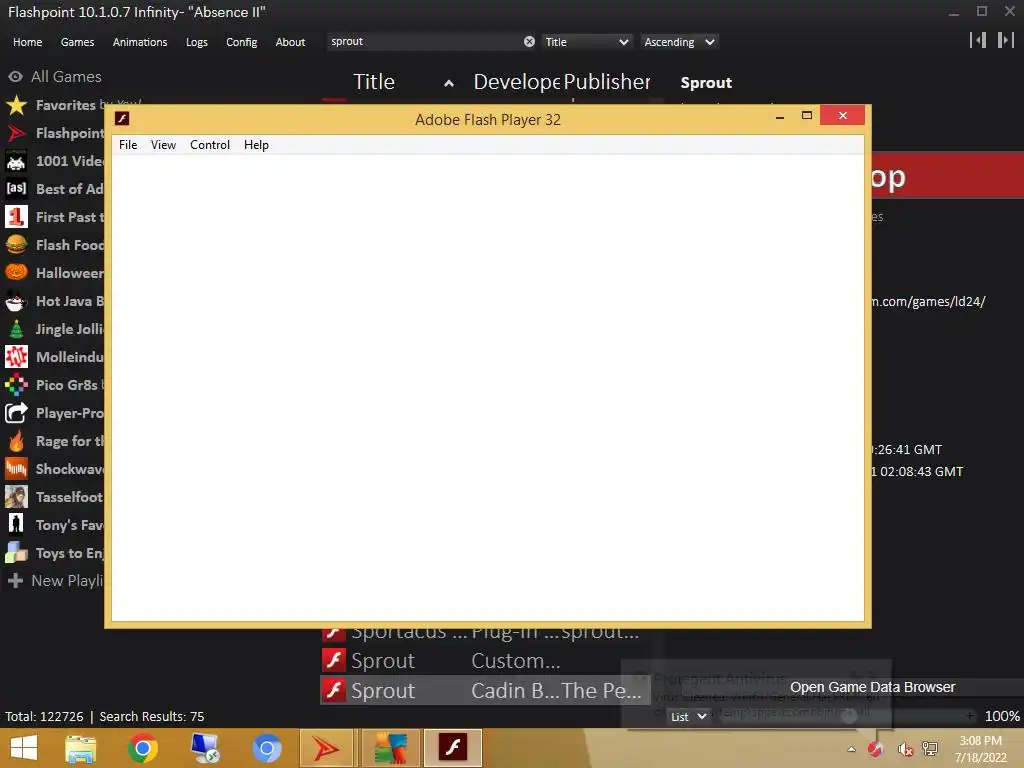Open the Rage flame playlist icon
The width and height of the screenshot is (1024, 768).
(x=16, y=441)
